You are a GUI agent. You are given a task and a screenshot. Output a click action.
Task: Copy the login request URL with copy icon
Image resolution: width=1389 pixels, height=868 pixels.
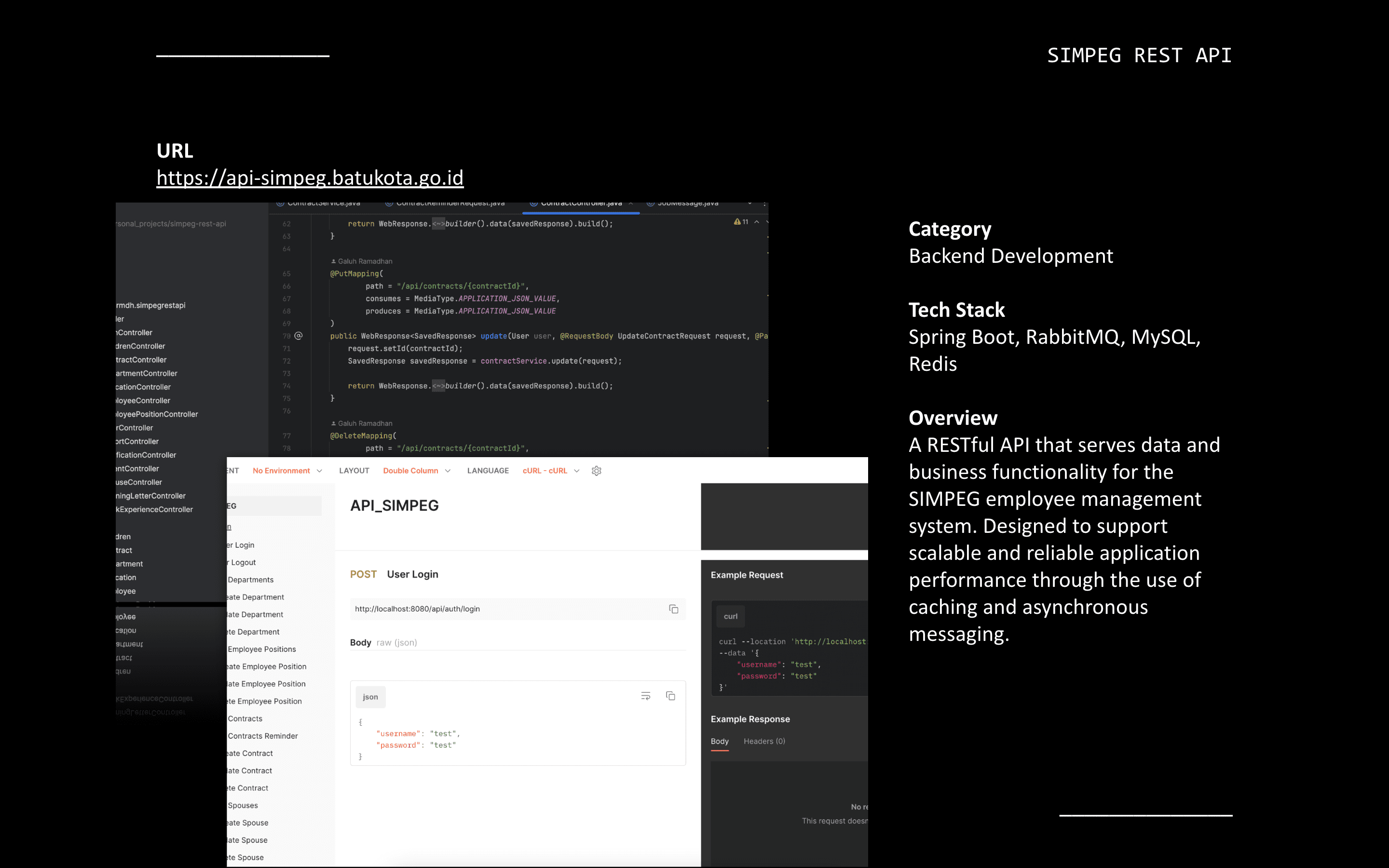tap(673, 609)
